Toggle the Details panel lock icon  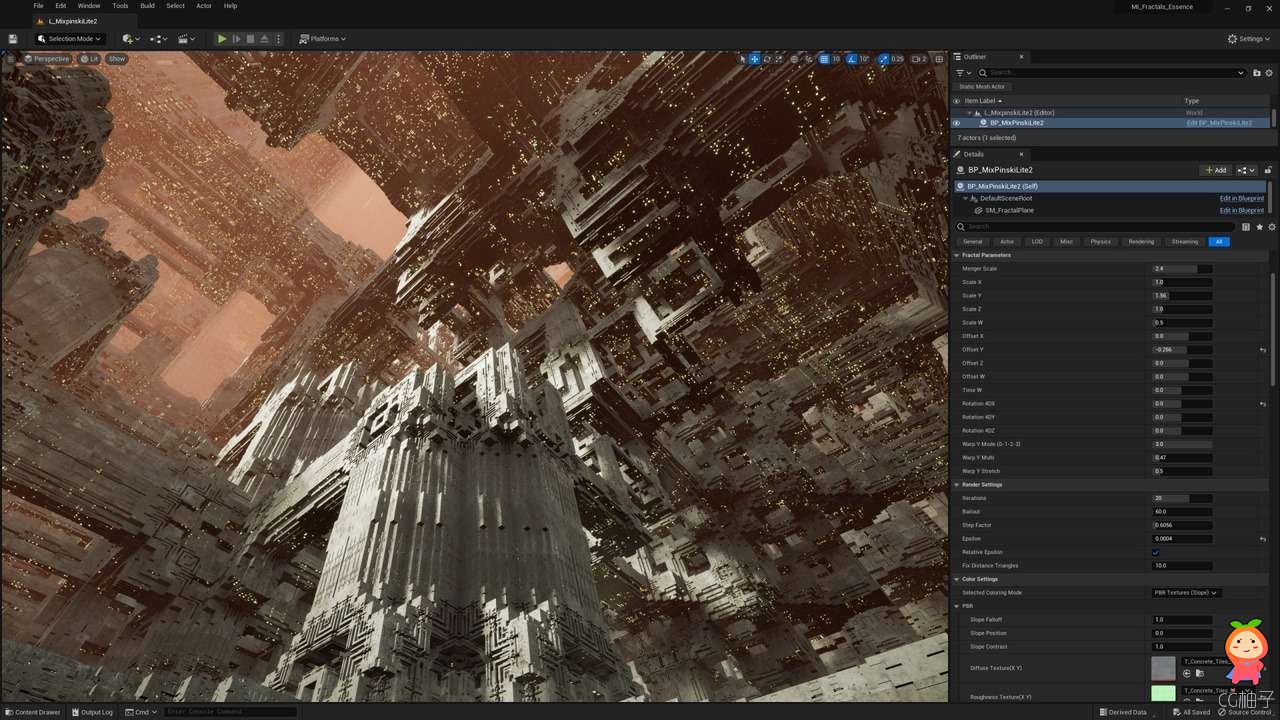tap(1268, 170)
